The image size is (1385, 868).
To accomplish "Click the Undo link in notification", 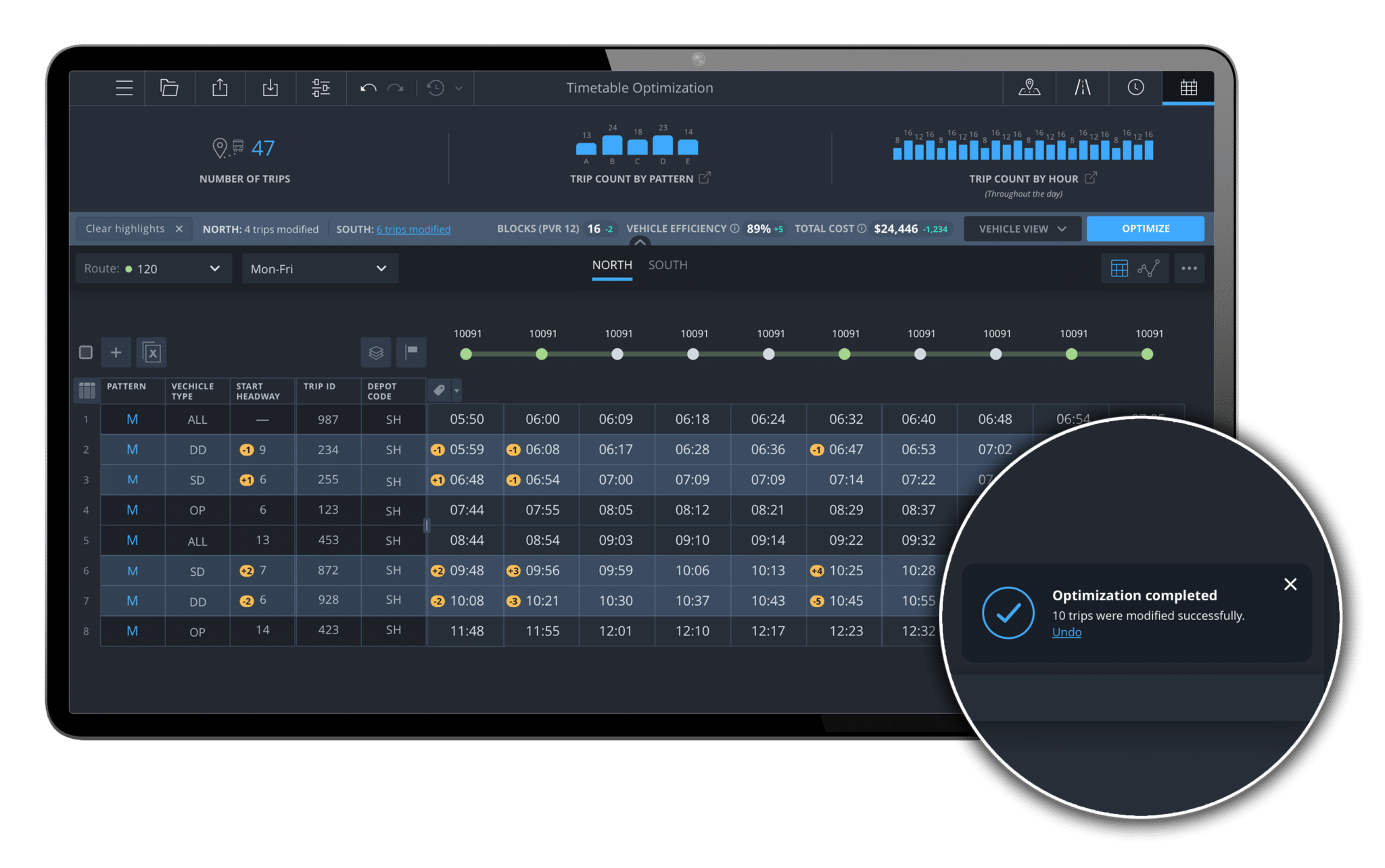I will coord(1066,632).
